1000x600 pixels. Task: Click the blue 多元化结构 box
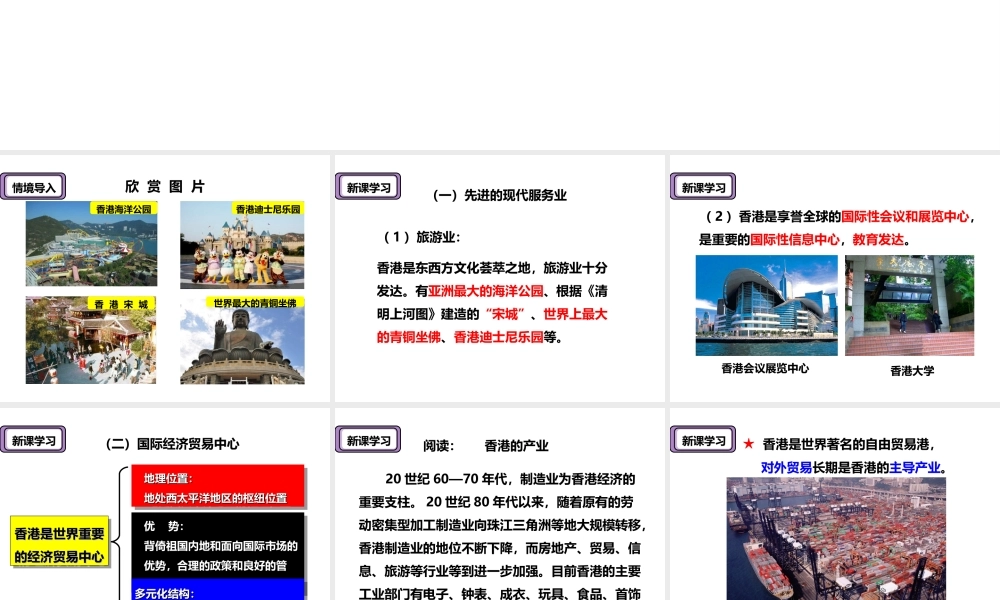tap(218, 590)
